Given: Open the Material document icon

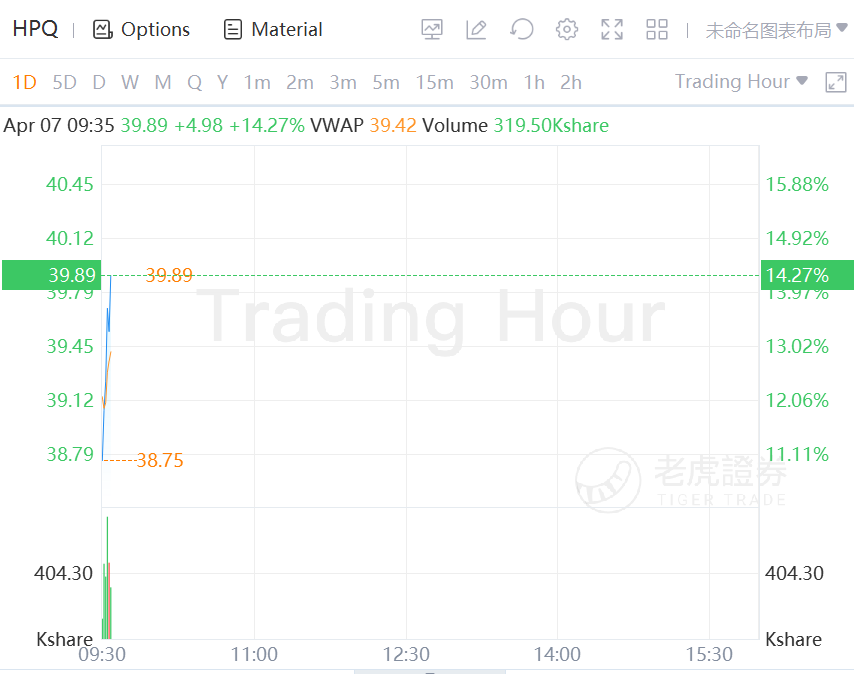Looking at the screenshot, I should [233, 30].
